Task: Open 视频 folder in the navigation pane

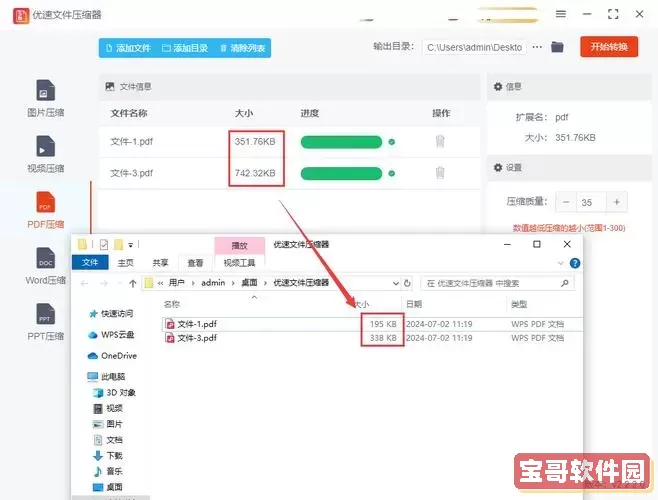Action: 108,408
